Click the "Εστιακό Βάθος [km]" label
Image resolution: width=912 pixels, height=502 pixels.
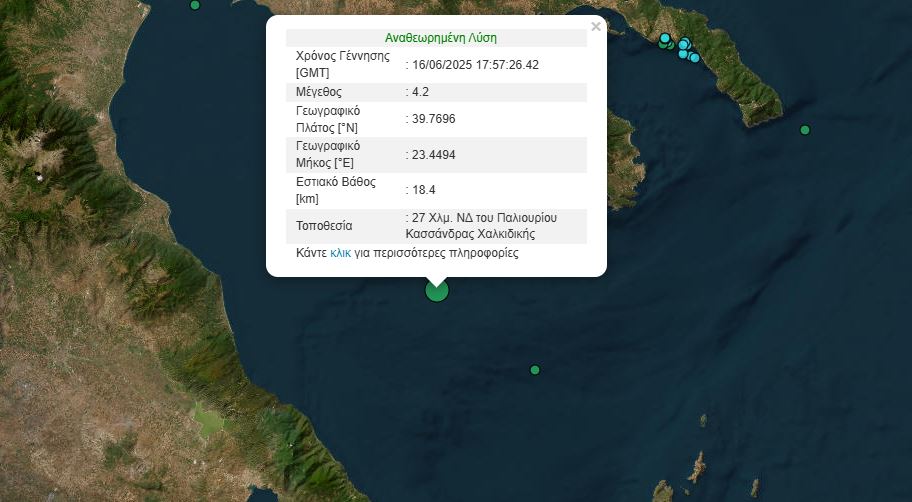point(335,190)
